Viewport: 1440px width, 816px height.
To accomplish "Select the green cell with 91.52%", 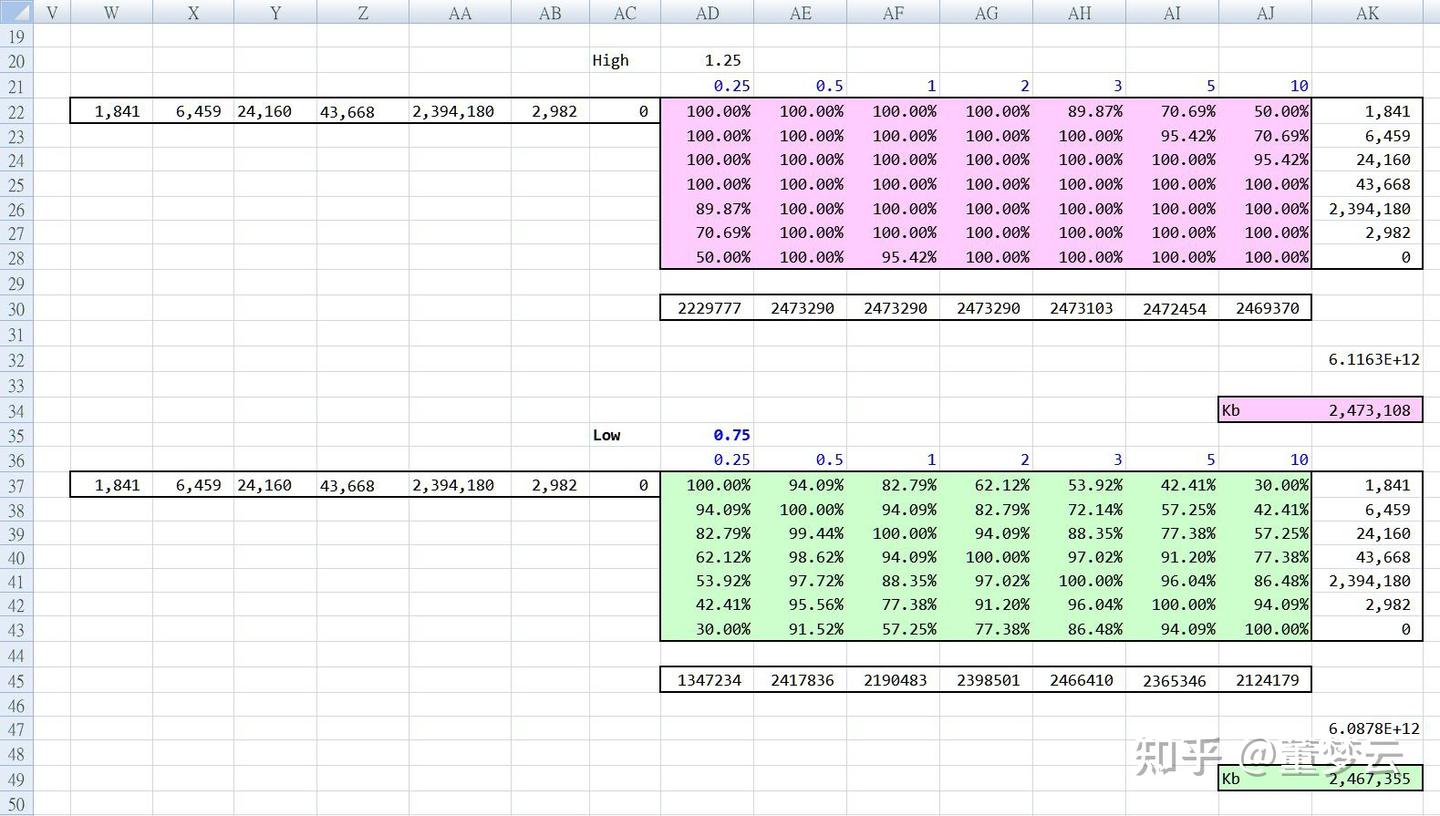I will [x=800, y=629].
